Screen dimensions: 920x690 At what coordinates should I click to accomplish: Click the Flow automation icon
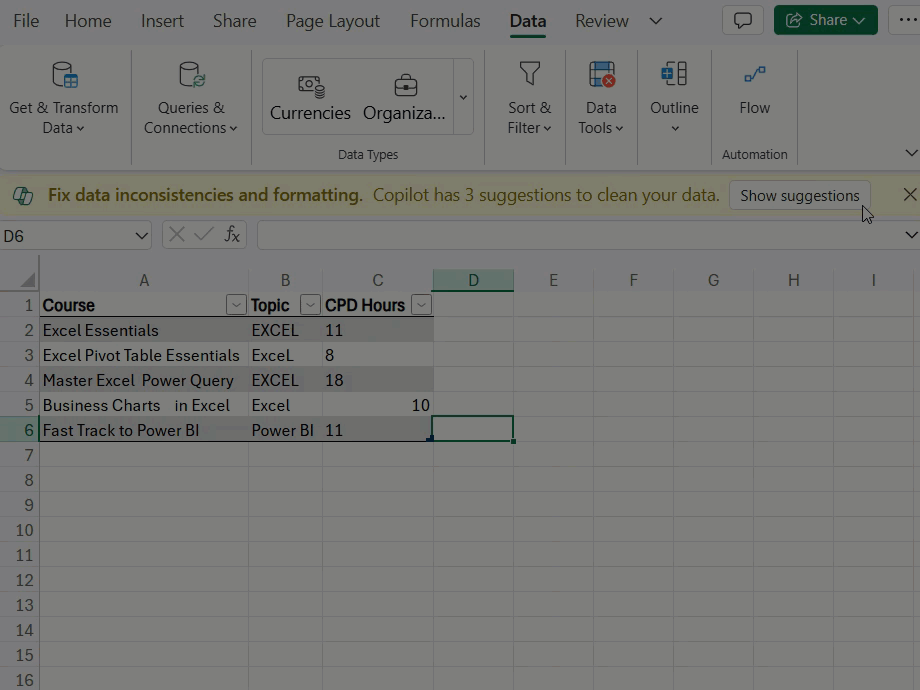[754, 90]
